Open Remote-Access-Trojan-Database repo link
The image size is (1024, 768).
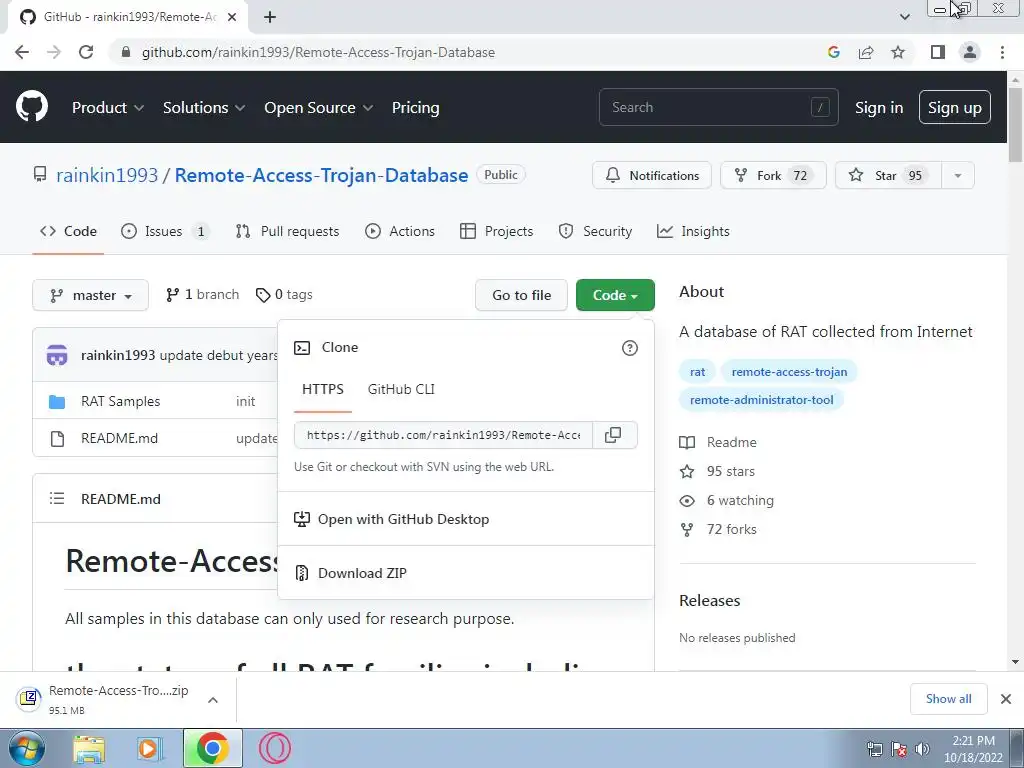321,176
